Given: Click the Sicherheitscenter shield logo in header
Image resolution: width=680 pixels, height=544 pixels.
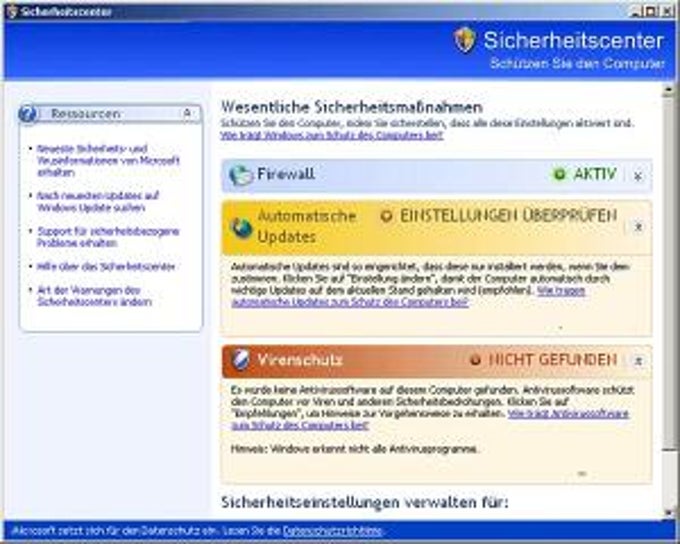Looking at the screenshot, I should 465,40.
